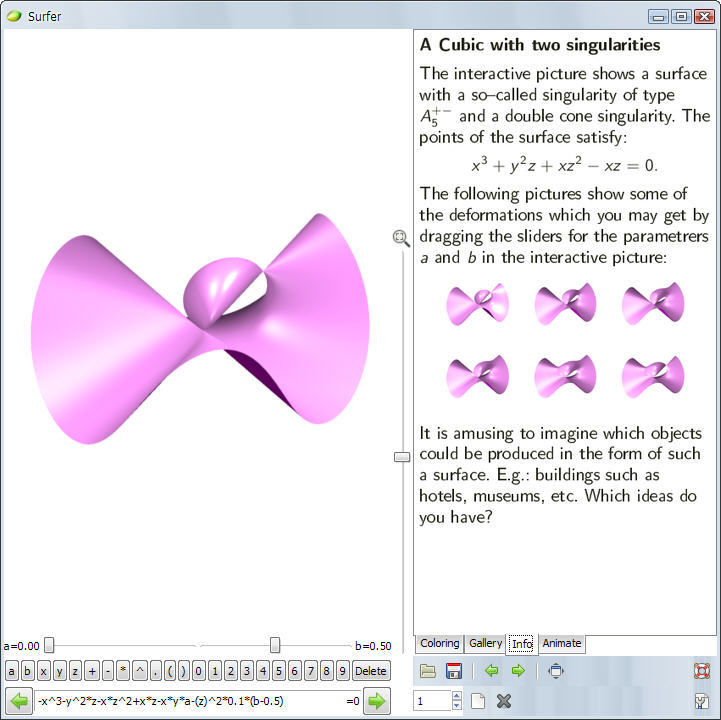Increase the page number spinner value

click(x=457, y=696)
